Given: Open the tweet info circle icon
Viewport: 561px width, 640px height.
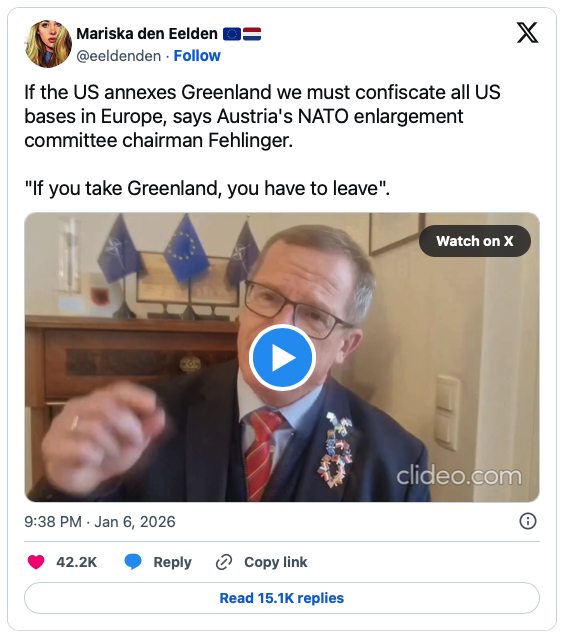Looking at the screenshot, I should (528, 521).
